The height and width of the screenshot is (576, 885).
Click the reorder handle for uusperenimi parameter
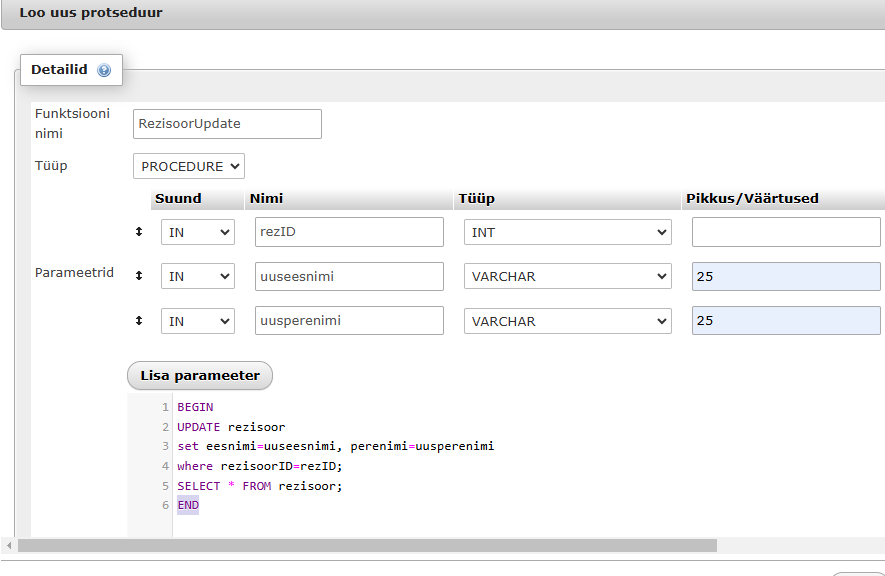[x=139, y=321]
